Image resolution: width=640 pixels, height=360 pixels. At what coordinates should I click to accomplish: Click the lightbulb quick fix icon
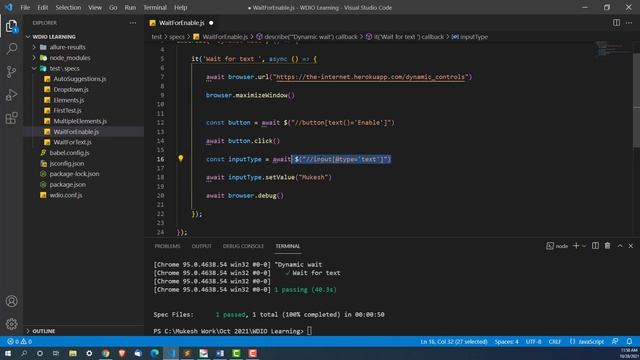coord(180,158)
